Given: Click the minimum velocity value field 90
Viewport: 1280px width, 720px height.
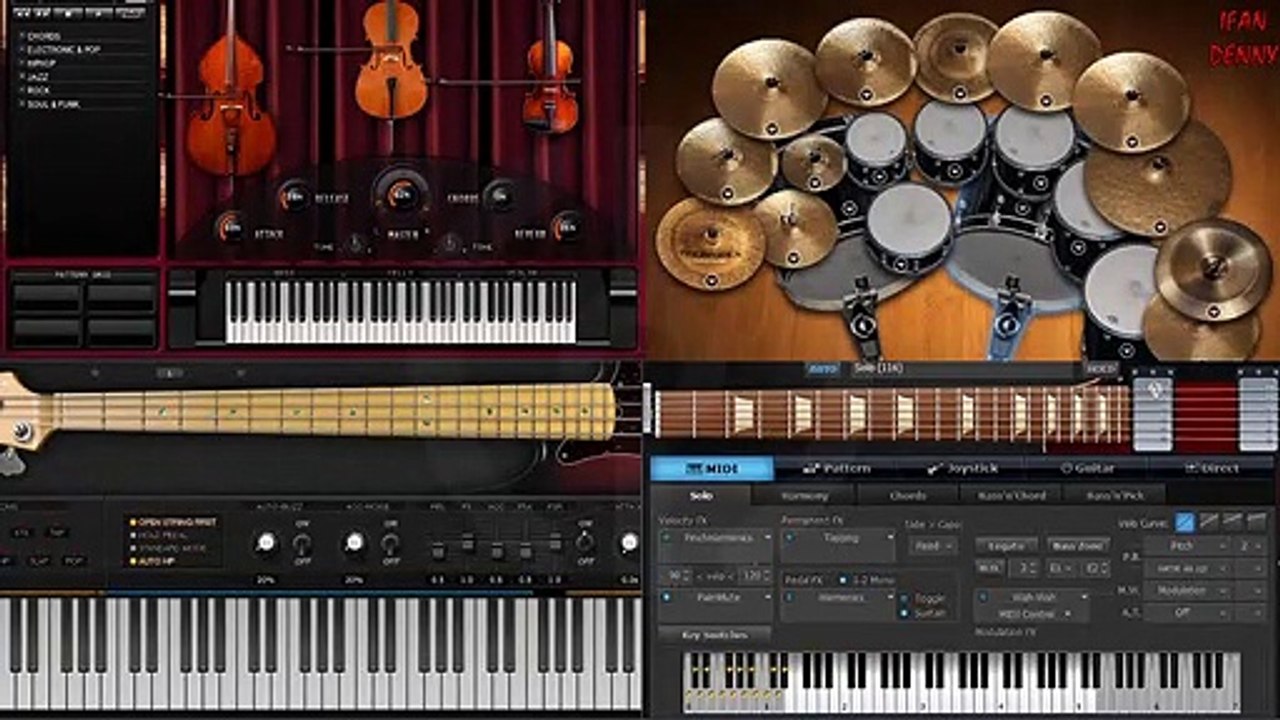Looking at the screenshot, I should point(674,574).
